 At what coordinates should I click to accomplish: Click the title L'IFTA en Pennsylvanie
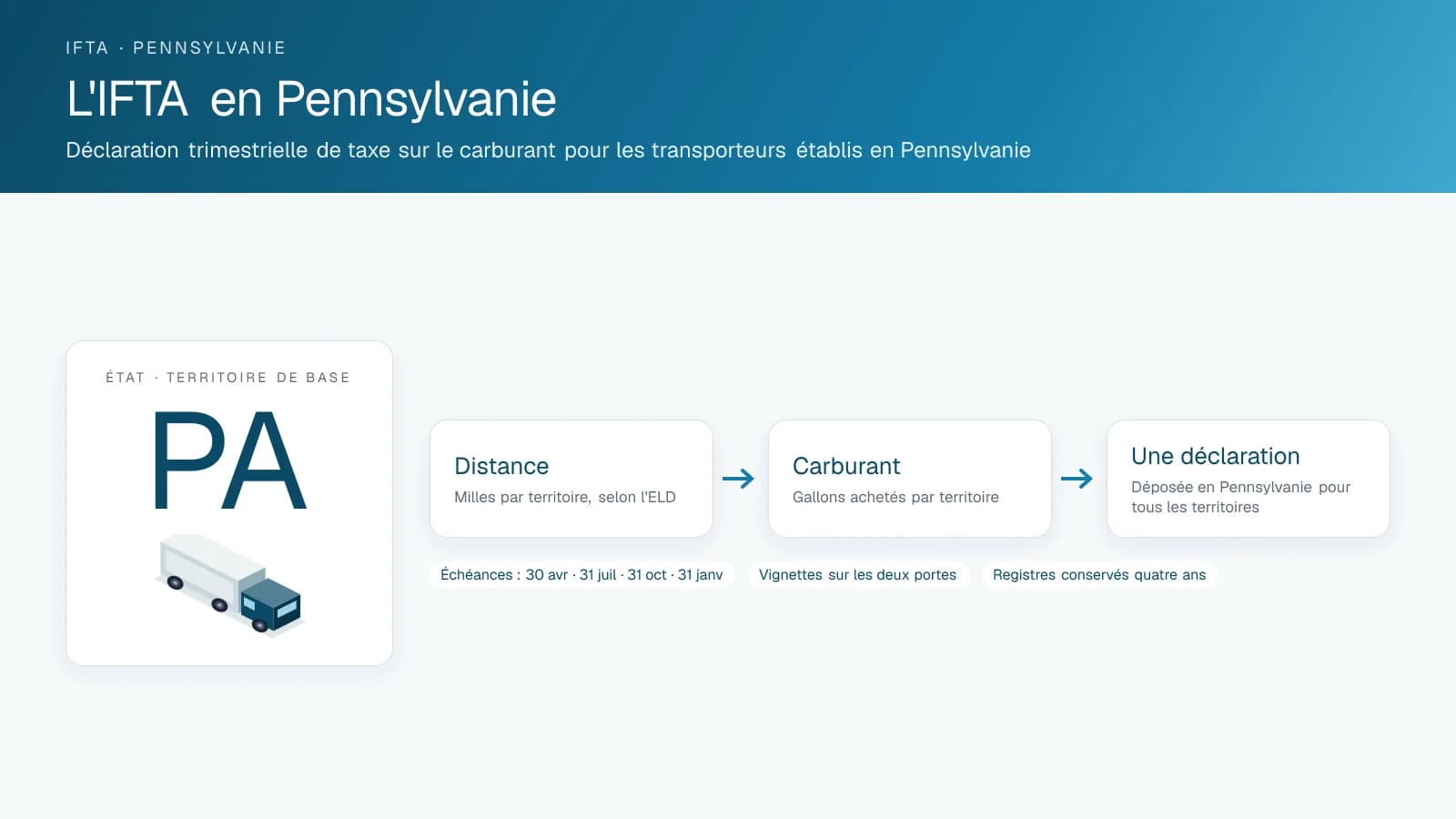tap(311, 99)
